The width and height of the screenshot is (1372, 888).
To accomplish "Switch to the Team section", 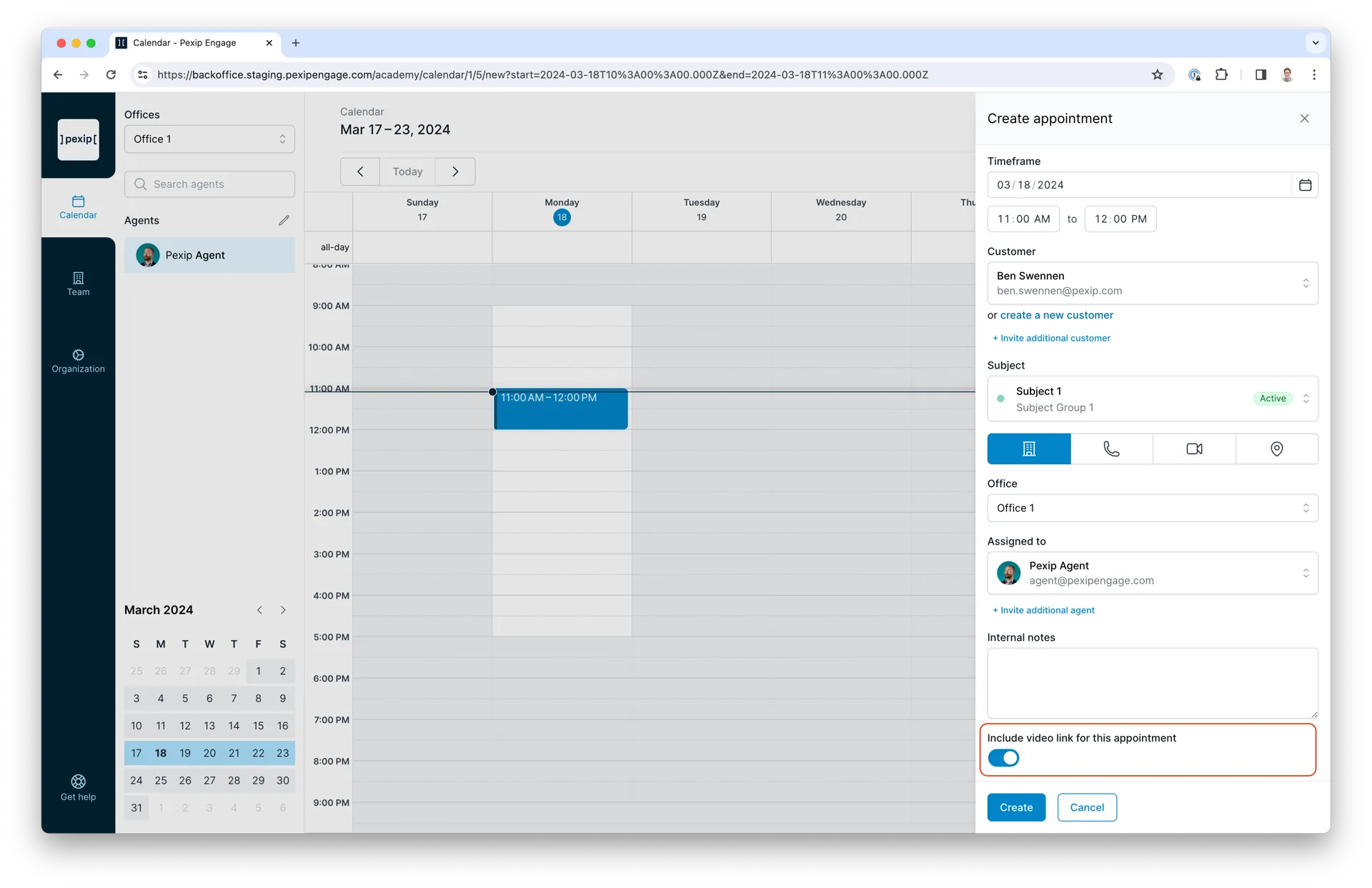I will (x=78, y=284).
